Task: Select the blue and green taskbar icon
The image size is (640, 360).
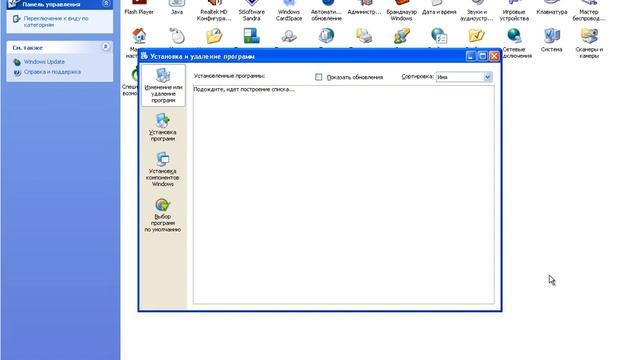Action: point(251,36)
